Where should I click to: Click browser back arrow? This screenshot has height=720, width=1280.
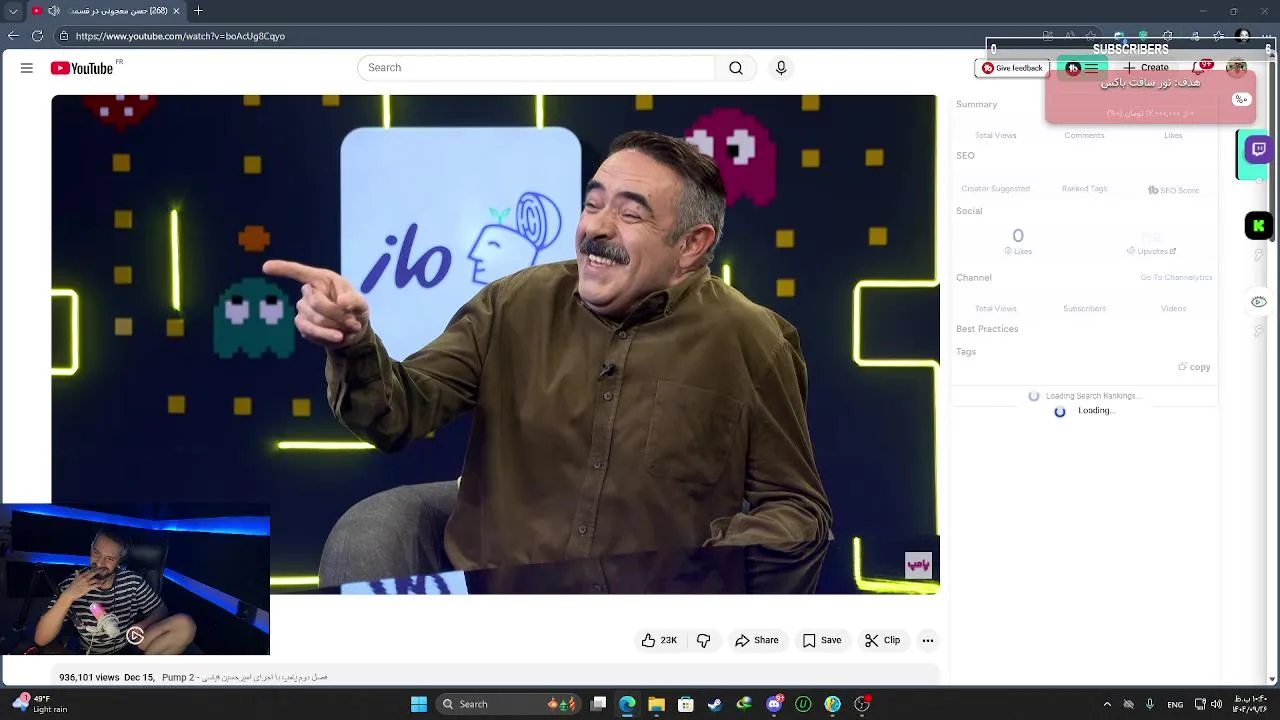tap(13, 36)
